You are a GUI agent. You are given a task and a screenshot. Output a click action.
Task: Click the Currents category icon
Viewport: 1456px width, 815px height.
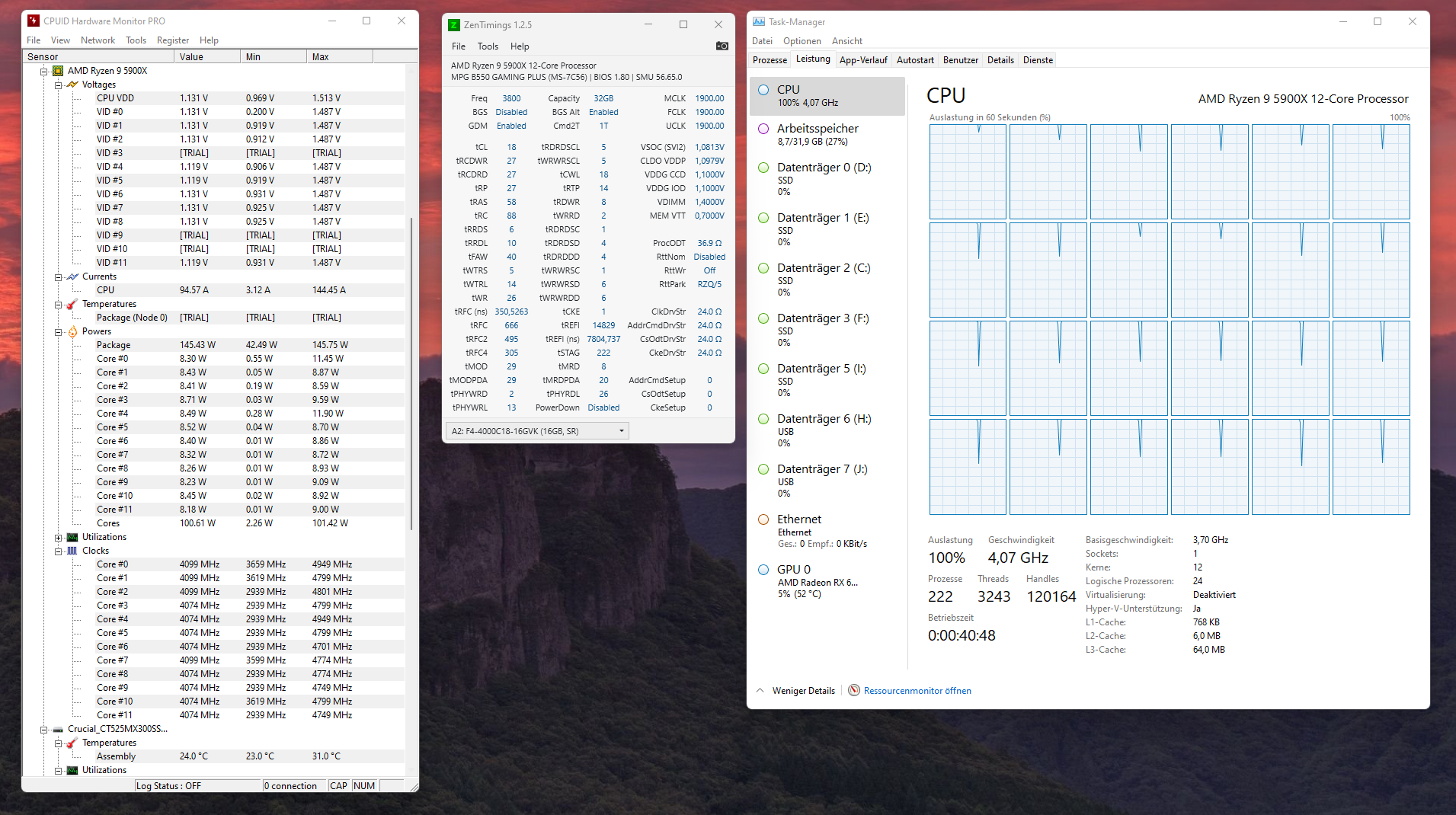coord(72,276)
